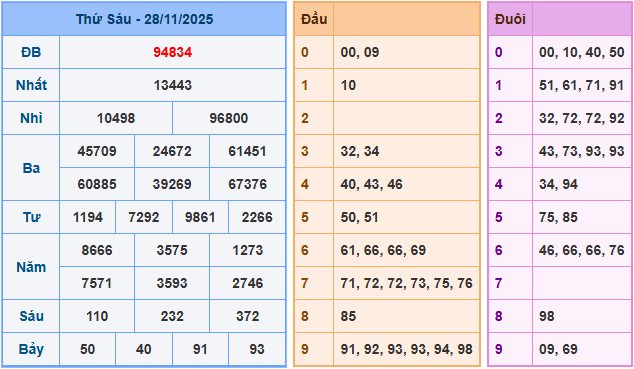
Task: Select the Tư prize label
Action: tap(31, 217)
